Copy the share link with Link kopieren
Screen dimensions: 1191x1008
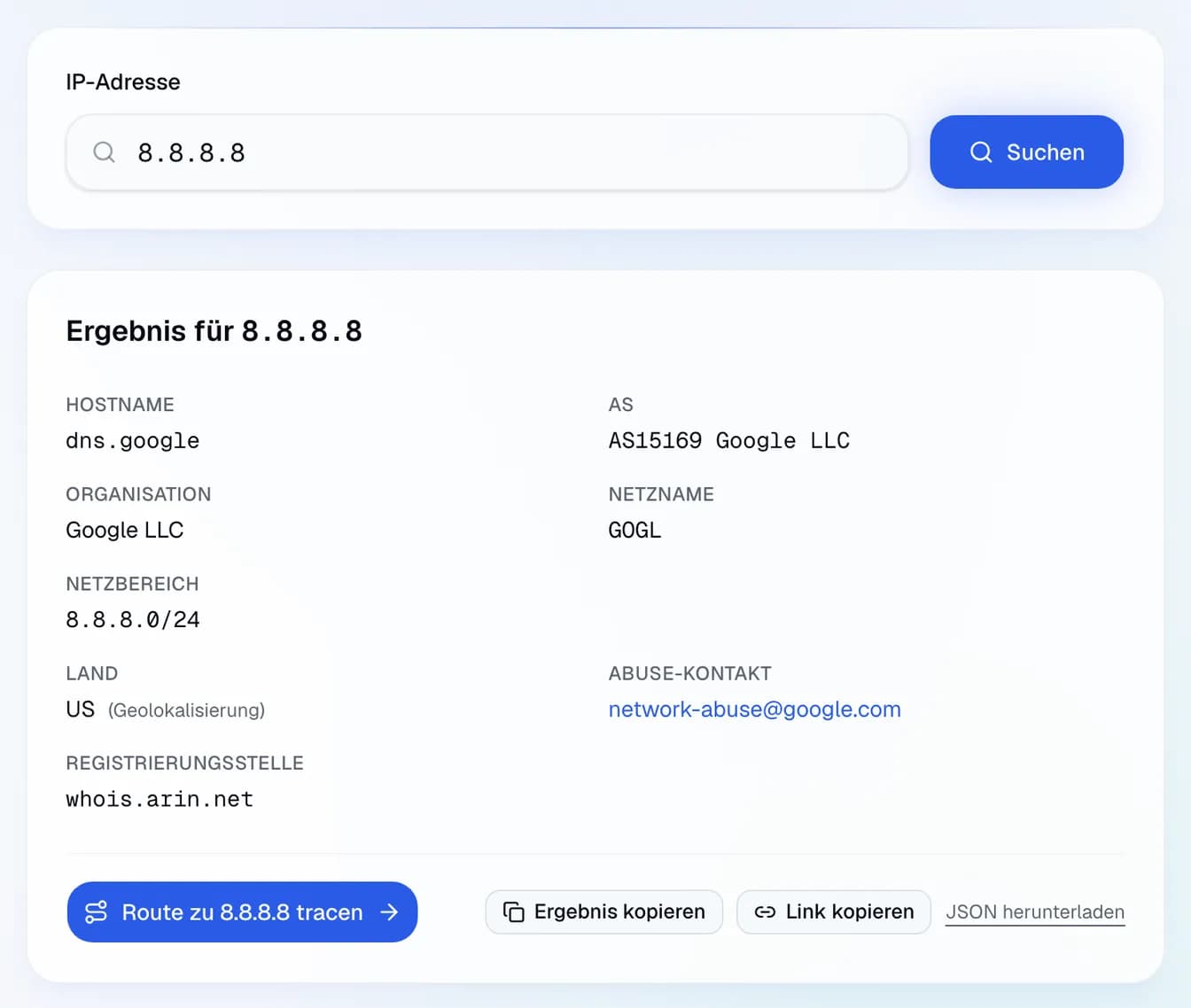834,912
